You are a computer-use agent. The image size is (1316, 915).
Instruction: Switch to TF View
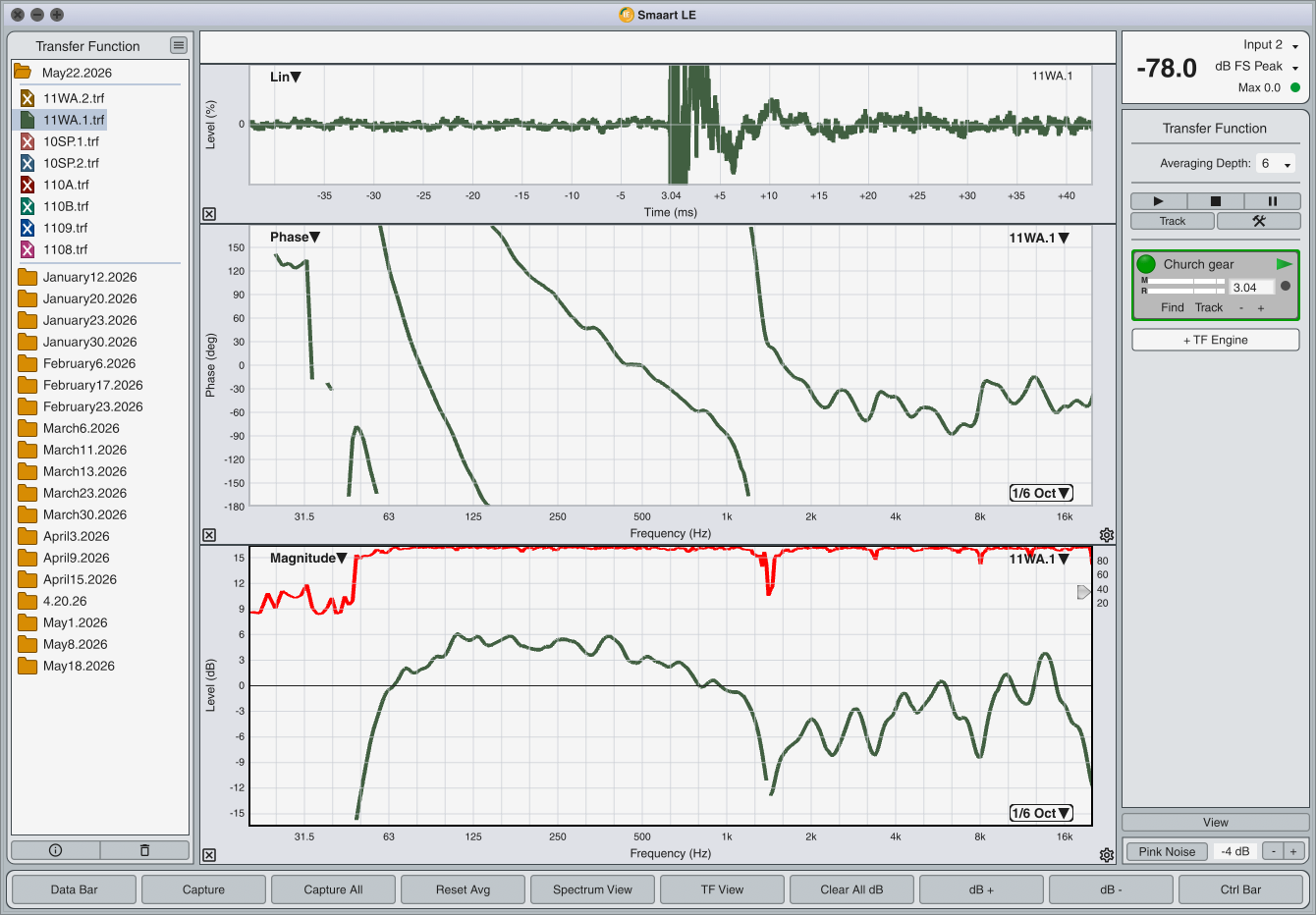click(723, 889)
